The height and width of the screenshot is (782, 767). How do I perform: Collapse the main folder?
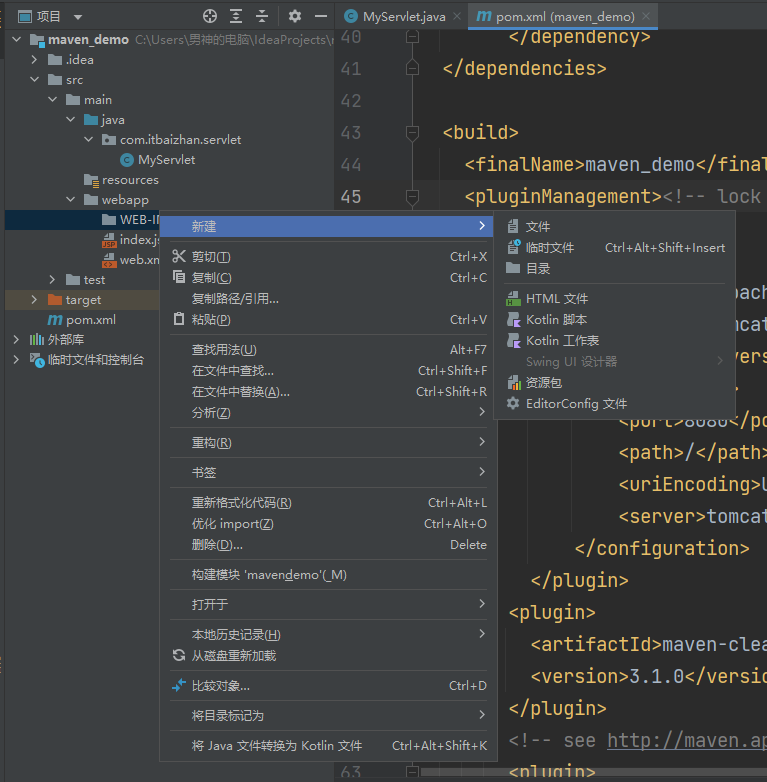(53, 99)
